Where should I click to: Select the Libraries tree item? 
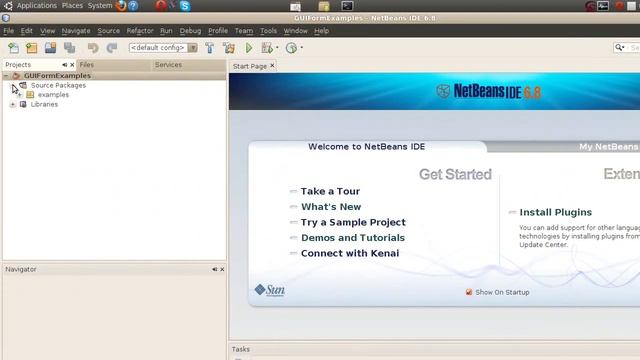pos(44,104)
